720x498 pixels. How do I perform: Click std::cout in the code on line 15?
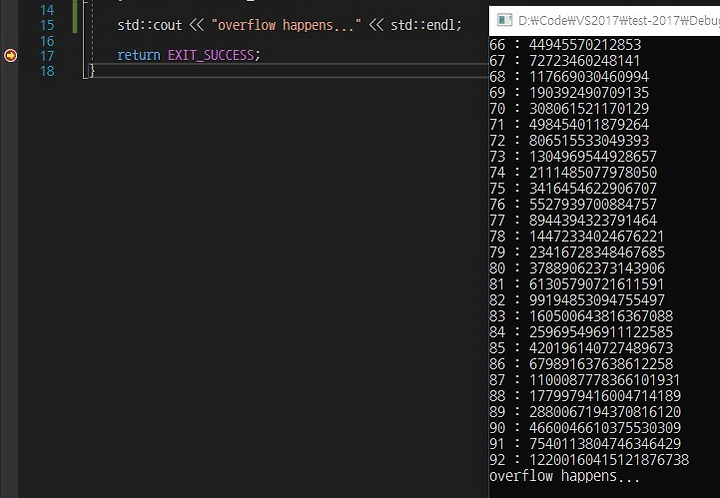pyautogui.click(x=150, y=25)
